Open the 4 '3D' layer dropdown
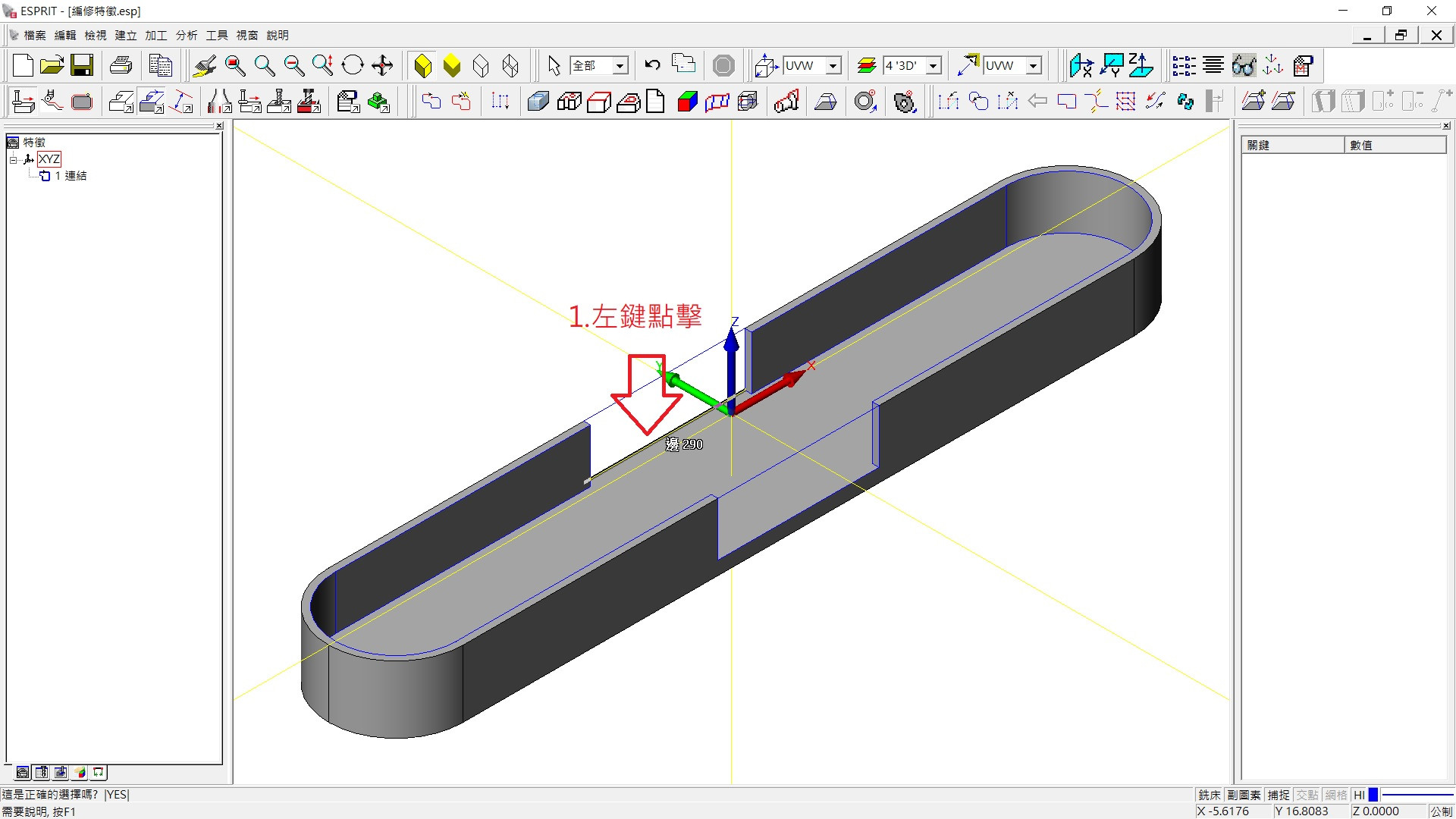The image size is (1456, 819). click(934, 66)
